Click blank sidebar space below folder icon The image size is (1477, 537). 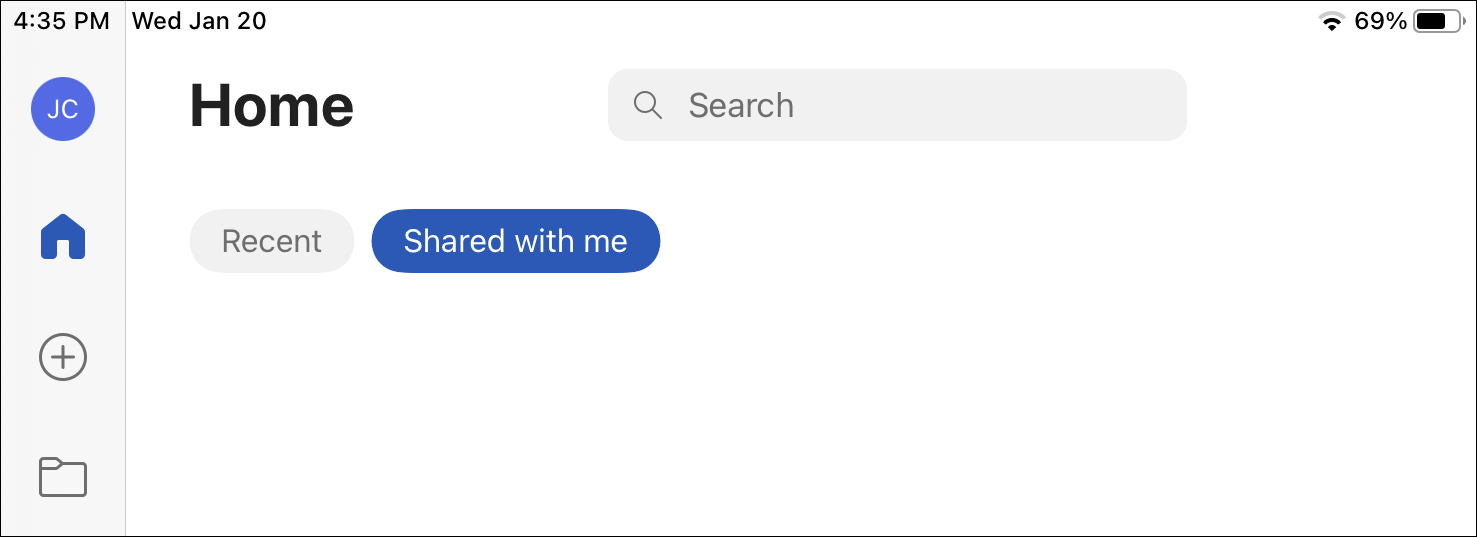63,520
